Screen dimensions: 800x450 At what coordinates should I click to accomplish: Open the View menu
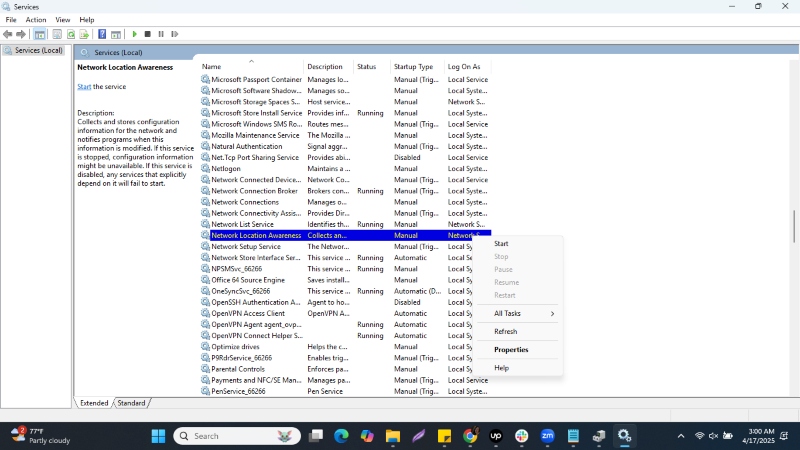[63, 20]
